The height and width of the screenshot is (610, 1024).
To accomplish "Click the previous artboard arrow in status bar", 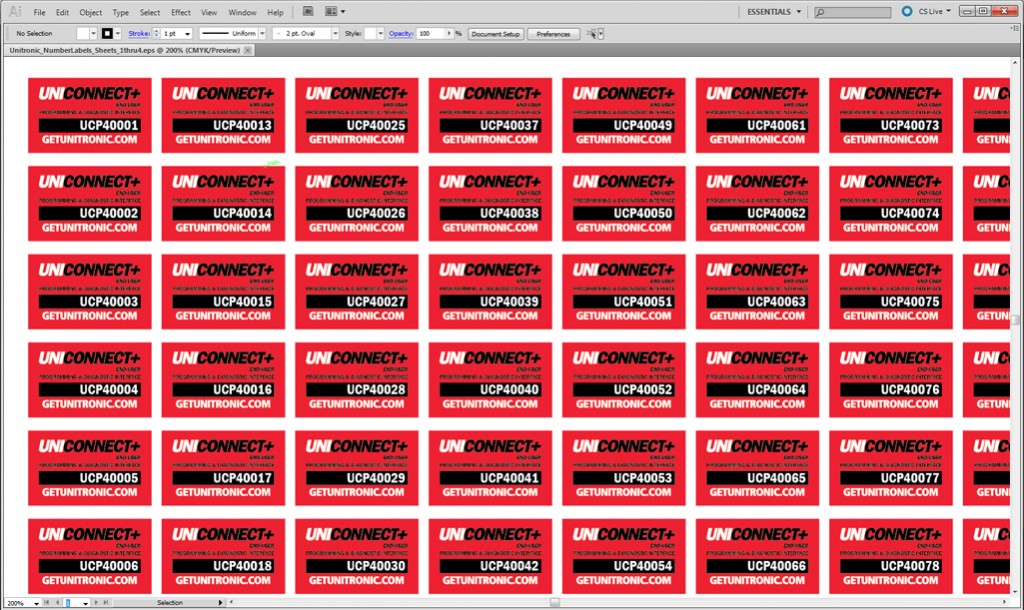I will (x=58, y=603).
